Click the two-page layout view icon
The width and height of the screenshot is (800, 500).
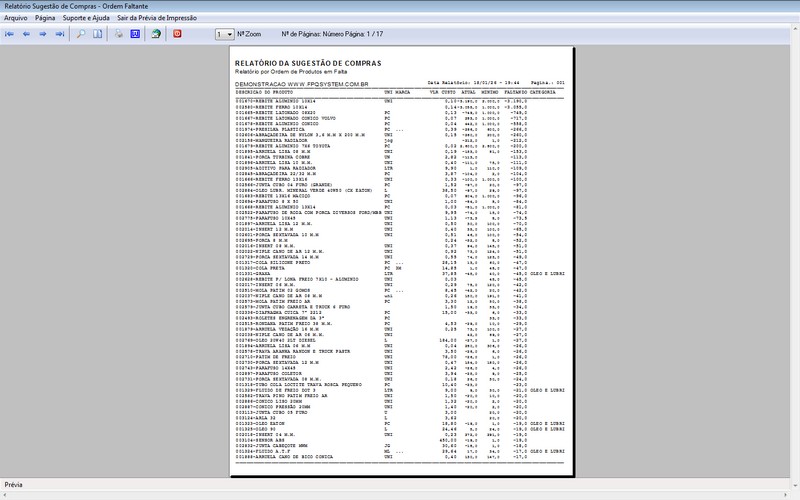98,34
